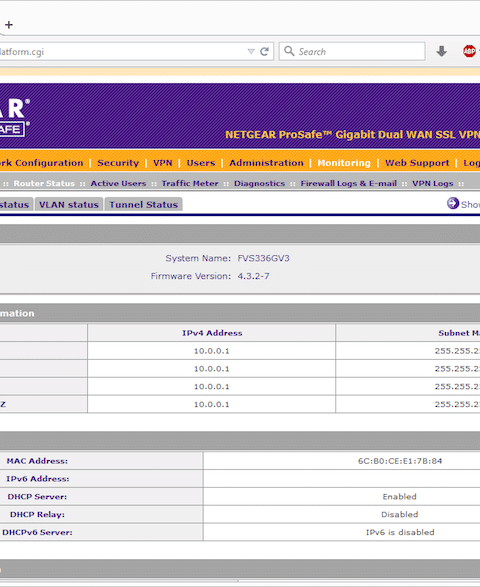Click the blue arrow Show icon

click(x=453, y=203)
